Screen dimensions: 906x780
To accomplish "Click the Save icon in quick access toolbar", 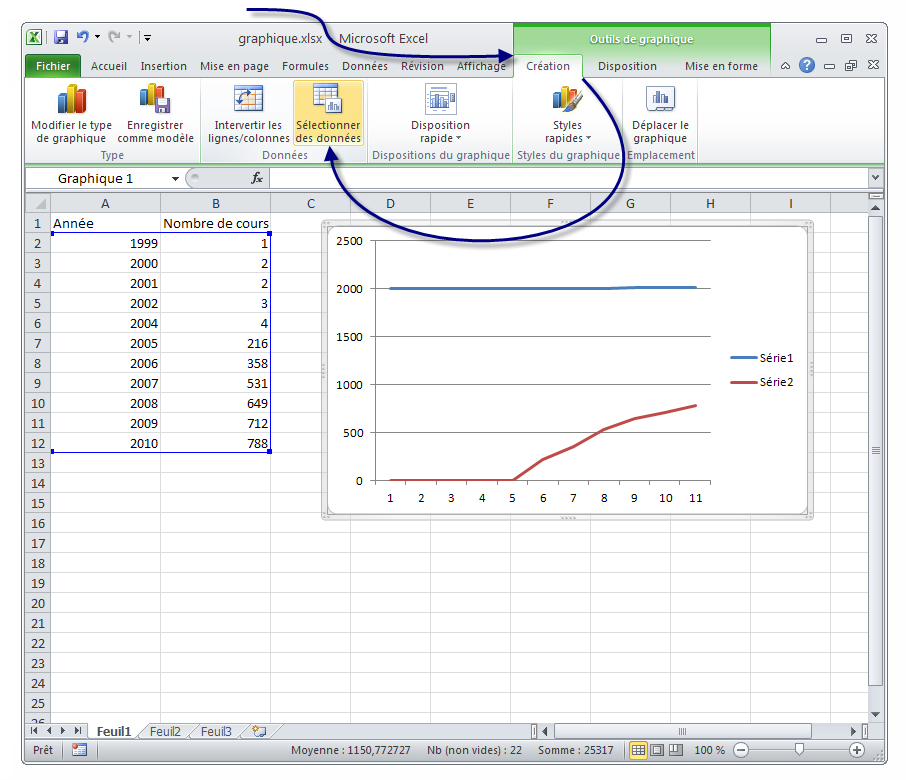I will pos(61,38).
